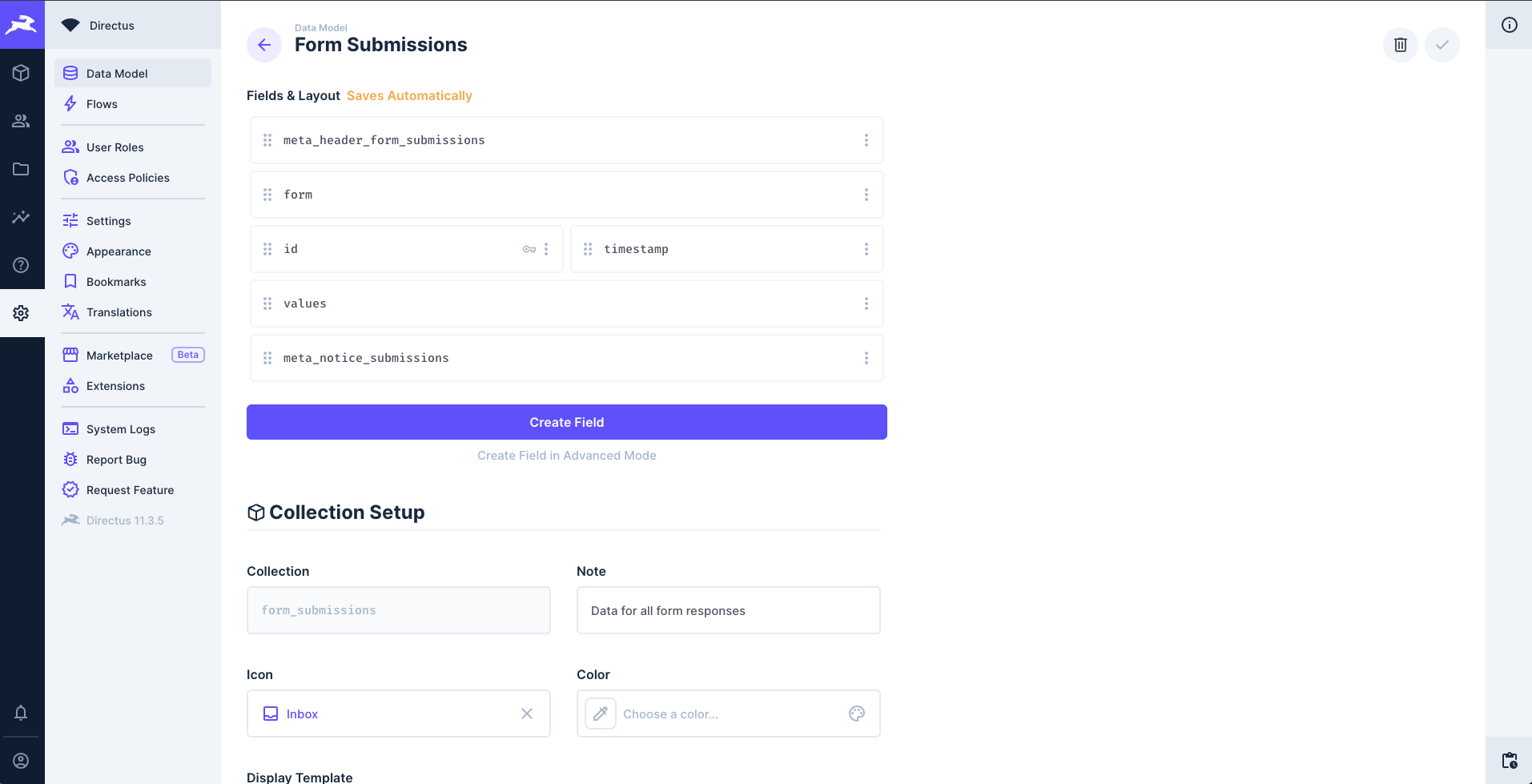Remove the Inbox icon with the X
1532x784 pixels.
pyautogui.click(x=527, y=714)
